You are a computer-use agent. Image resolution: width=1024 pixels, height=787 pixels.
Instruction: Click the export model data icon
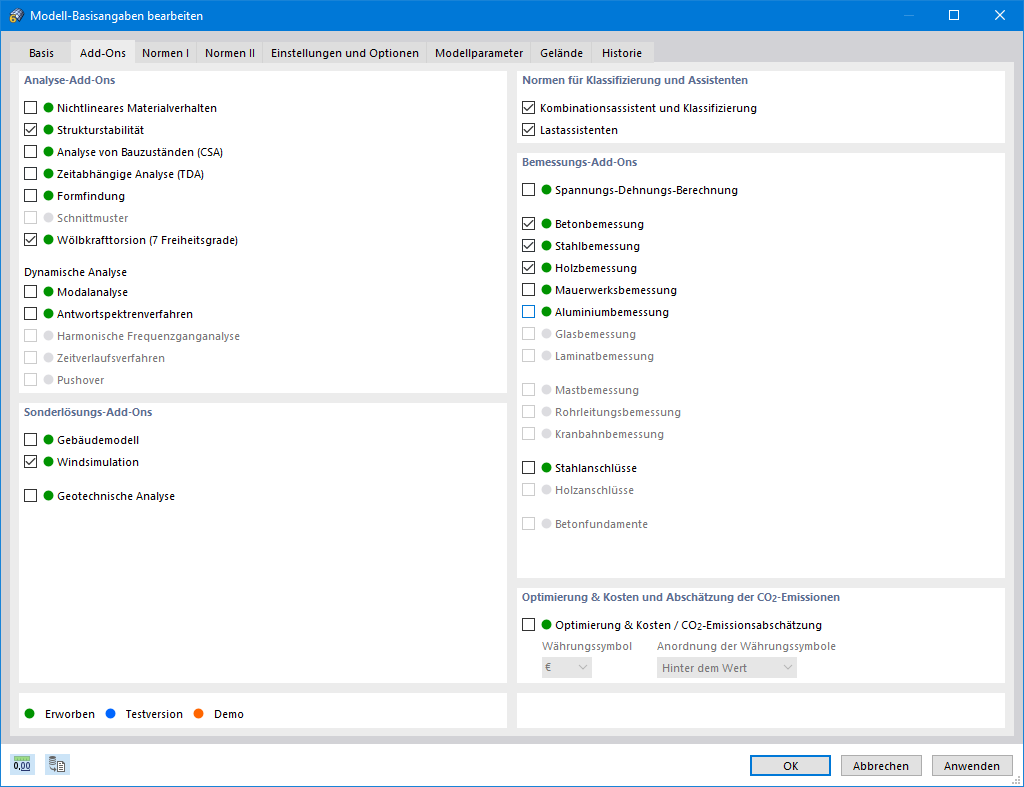coord(56,764)
